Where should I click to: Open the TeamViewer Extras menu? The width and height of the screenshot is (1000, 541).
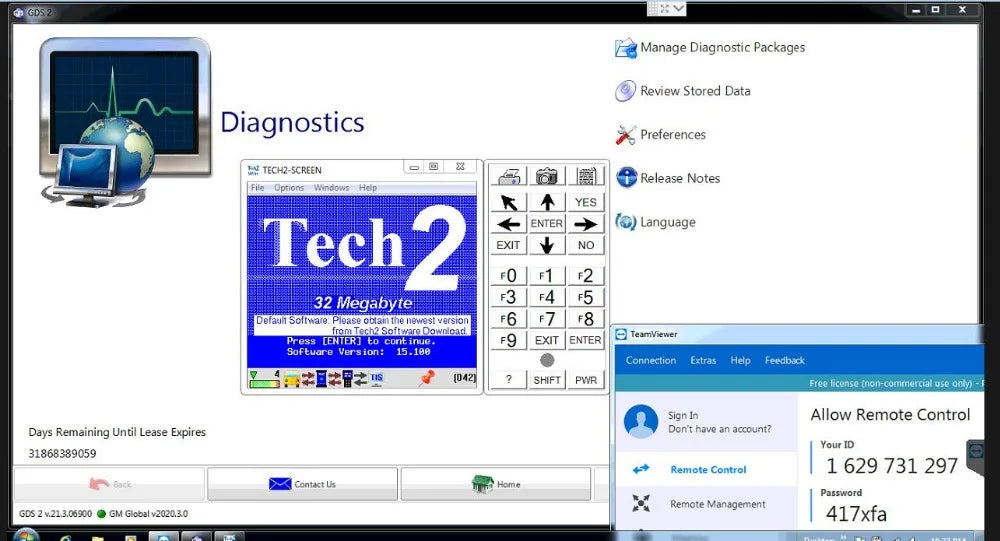coord(703,360)
